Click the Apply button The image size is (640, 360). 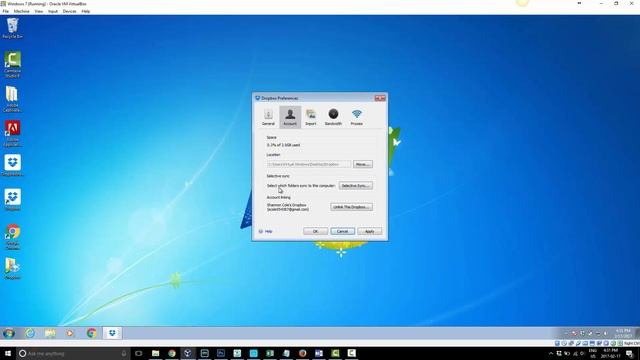pos(369,231)
